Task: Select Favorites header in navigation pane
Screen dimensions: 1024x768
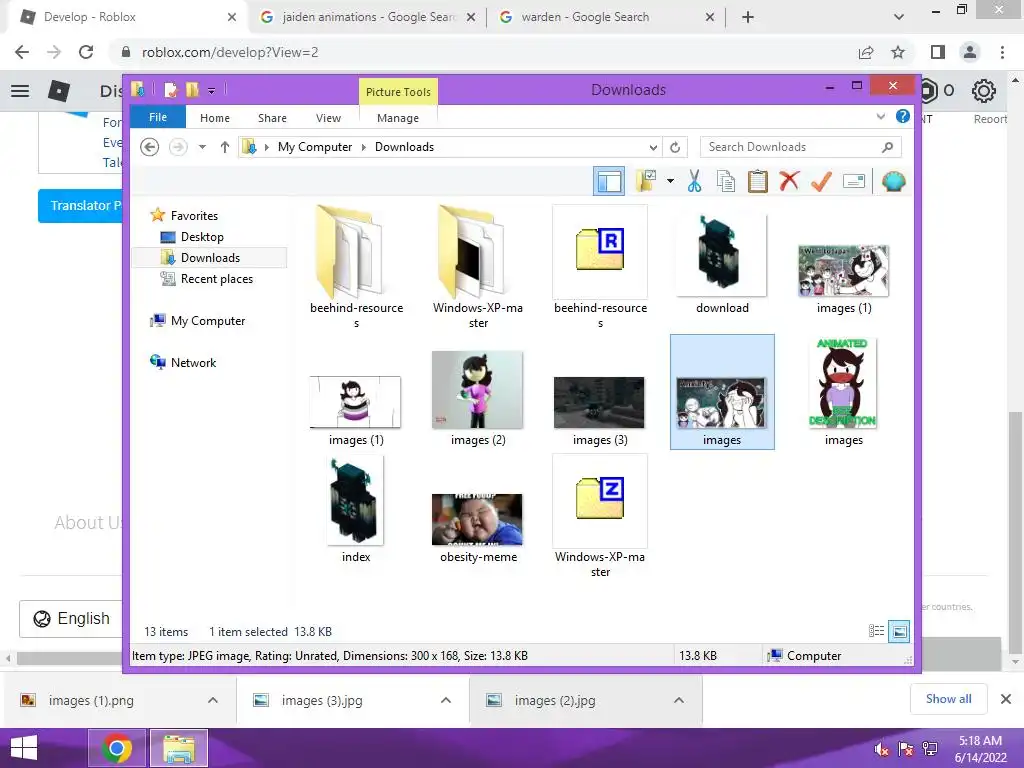Action: pyautogui.click(x=194, y=216)
